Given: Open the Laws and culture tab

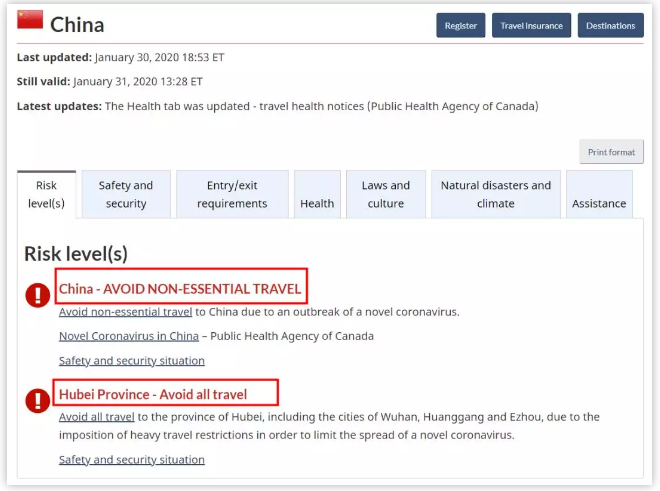Looking at the screenshot, I should click(x=386, y=194).
